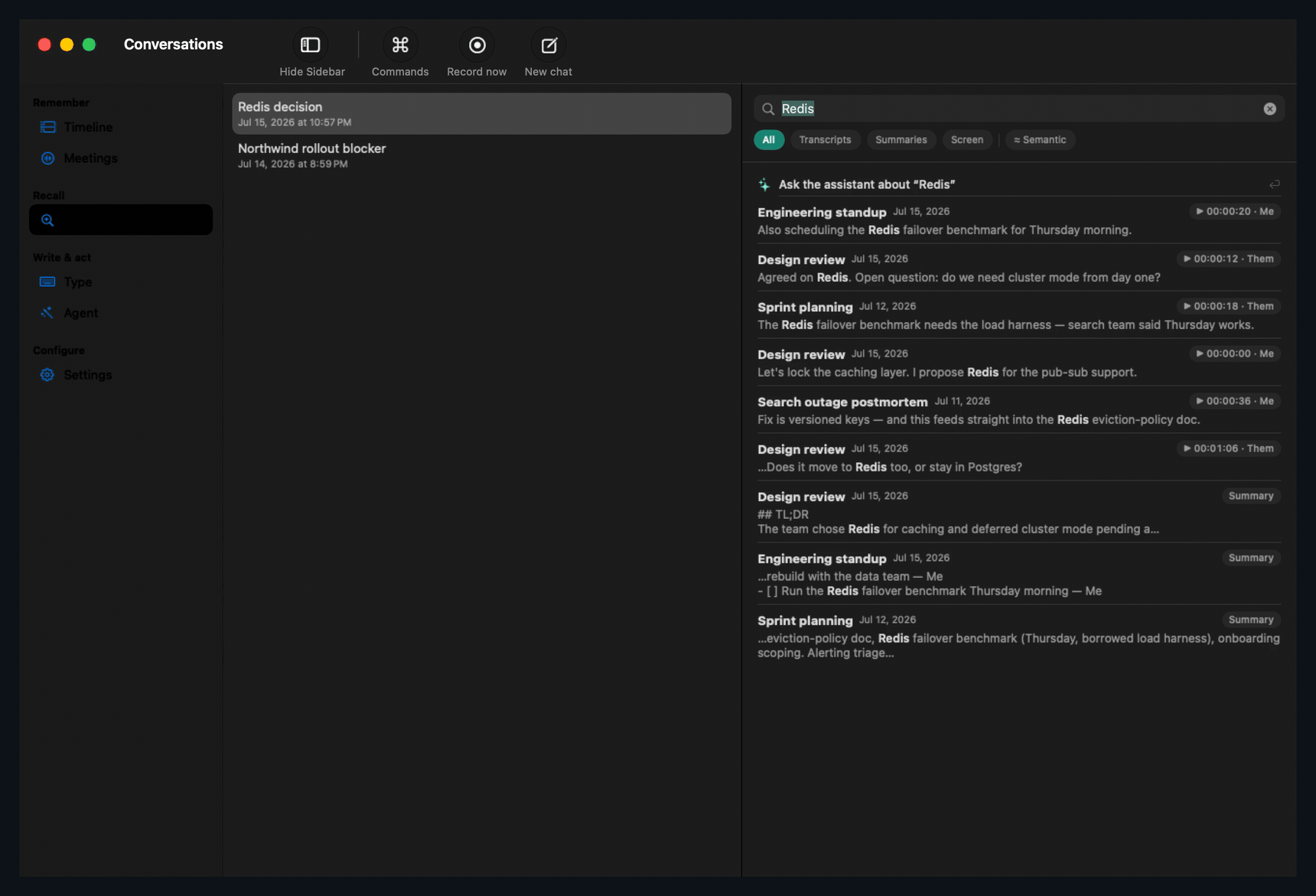Select the search item under Recall

121,220
